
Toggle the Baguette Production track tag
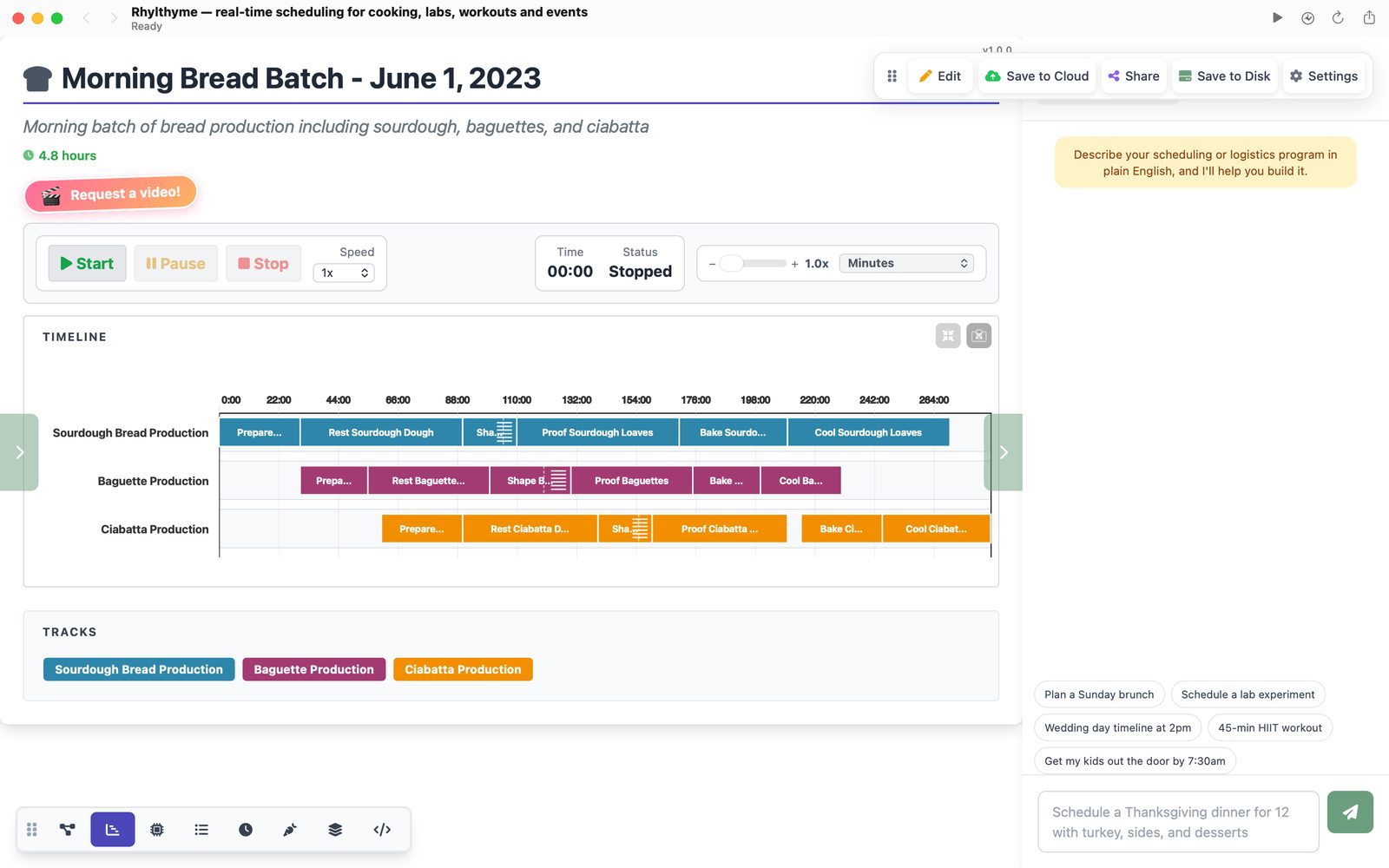[x=313, y=669]
